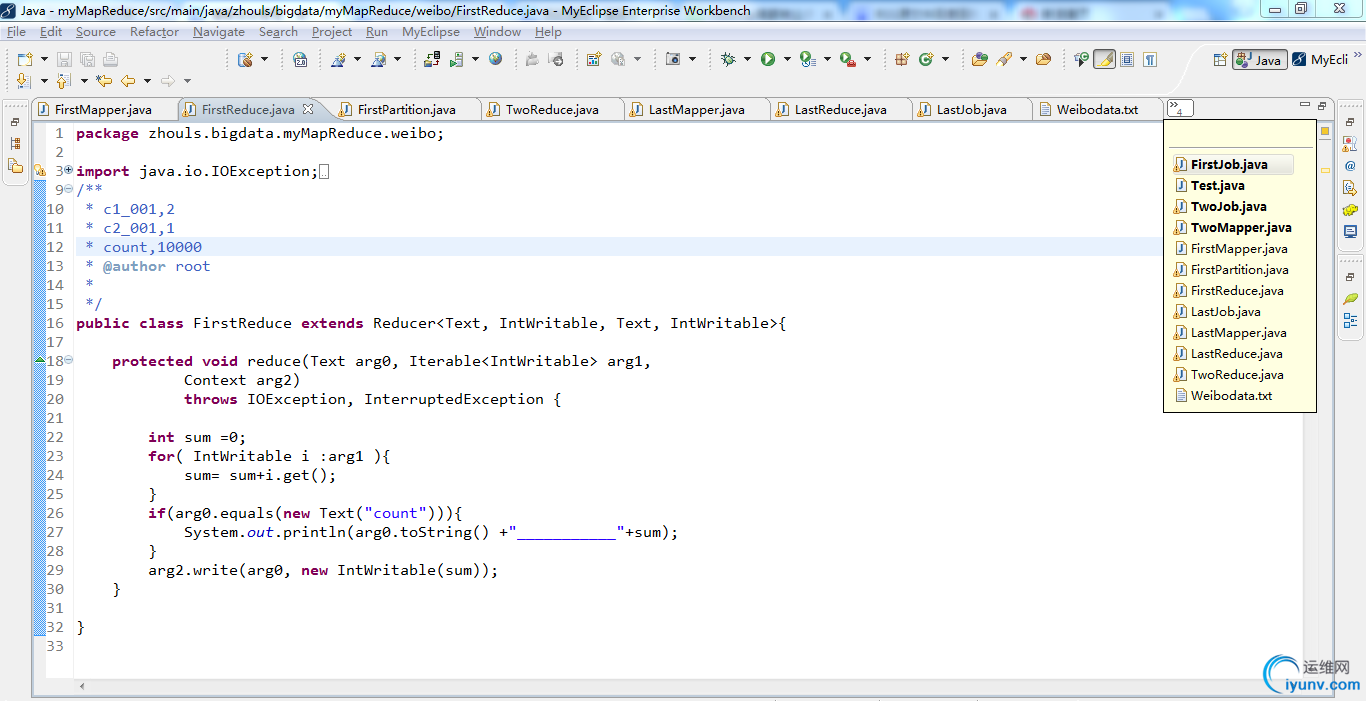Viewport: 1366px width, 701px height.
Task: Open the dropdown arrow beside New icon
Action: [x=44, y=59]
